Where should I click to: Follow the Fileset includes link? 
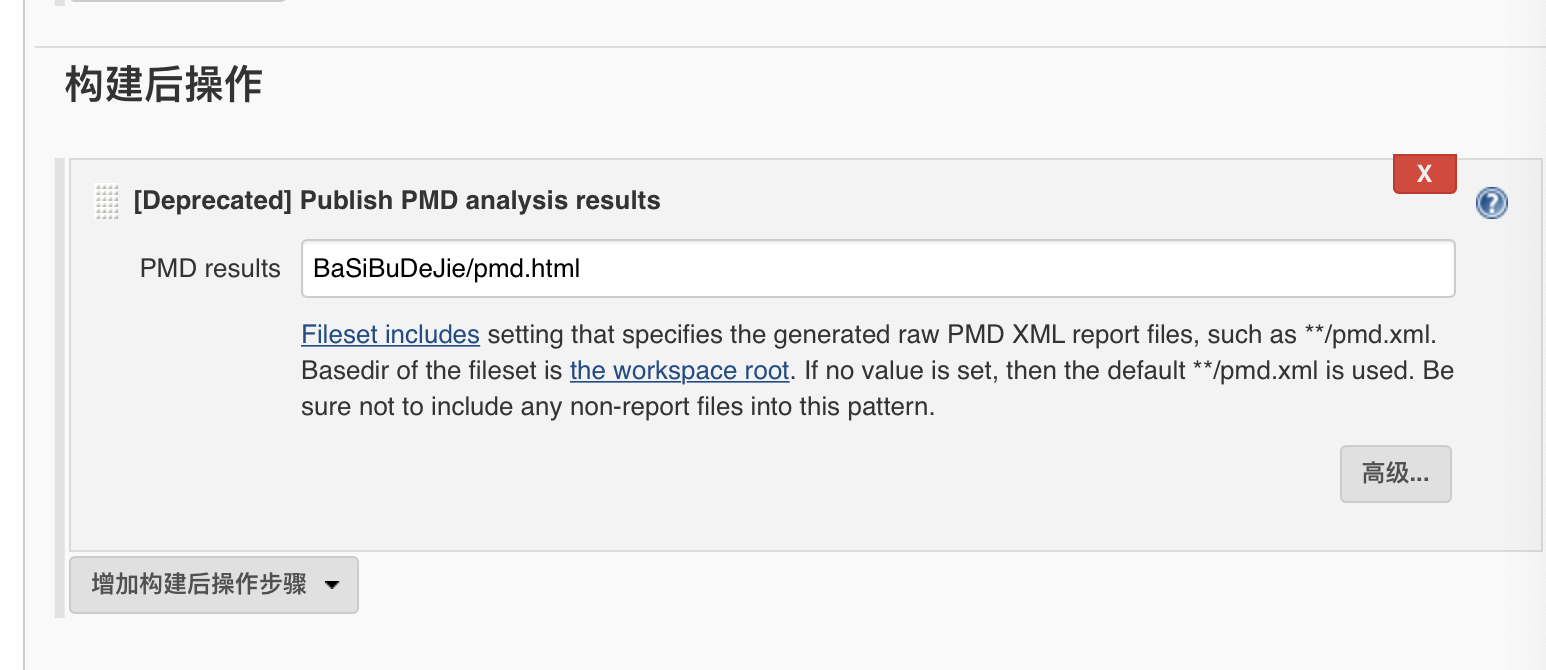[x=391, y=333]
